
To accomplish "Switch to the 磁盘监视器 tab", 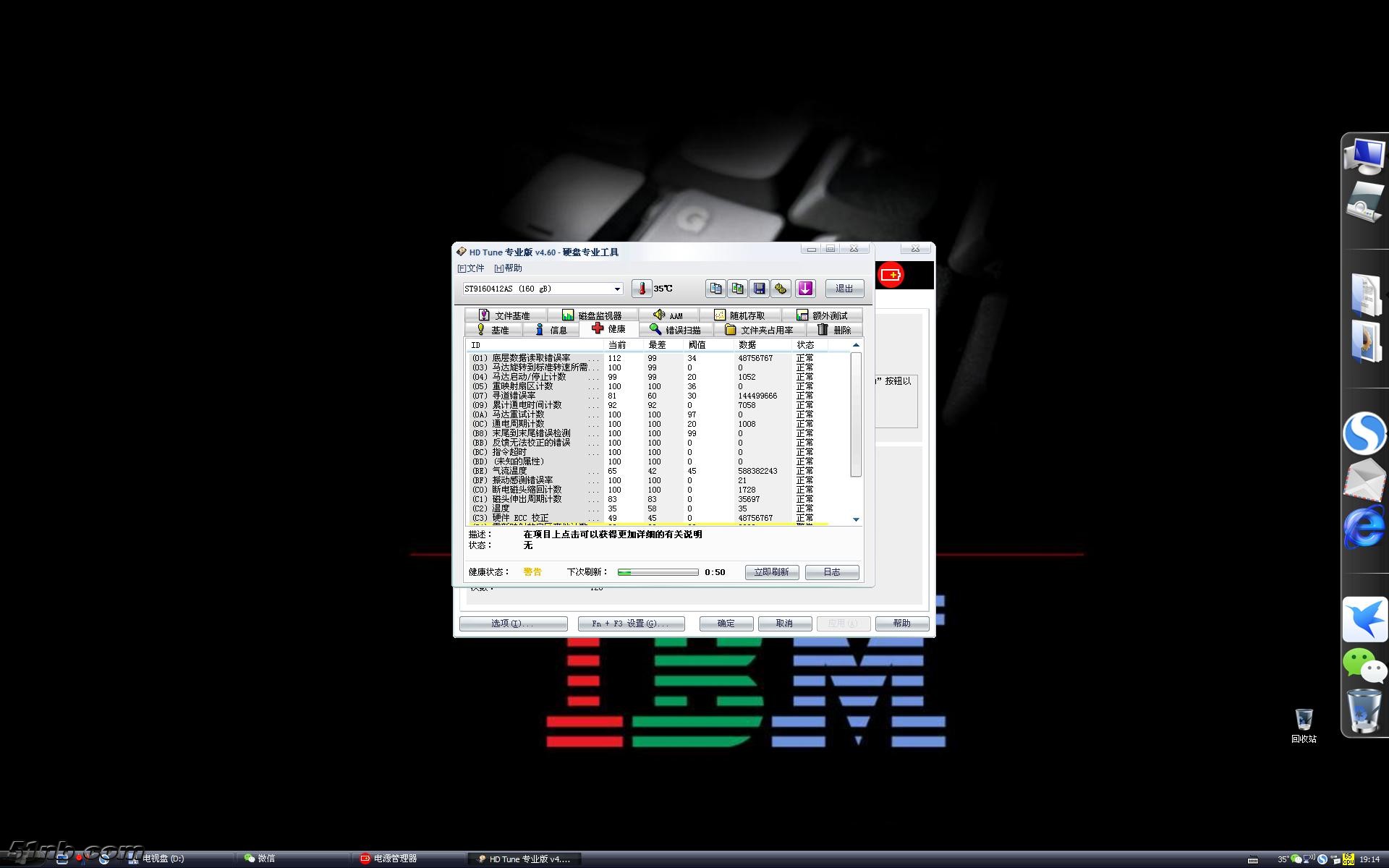I will [592, 315].
